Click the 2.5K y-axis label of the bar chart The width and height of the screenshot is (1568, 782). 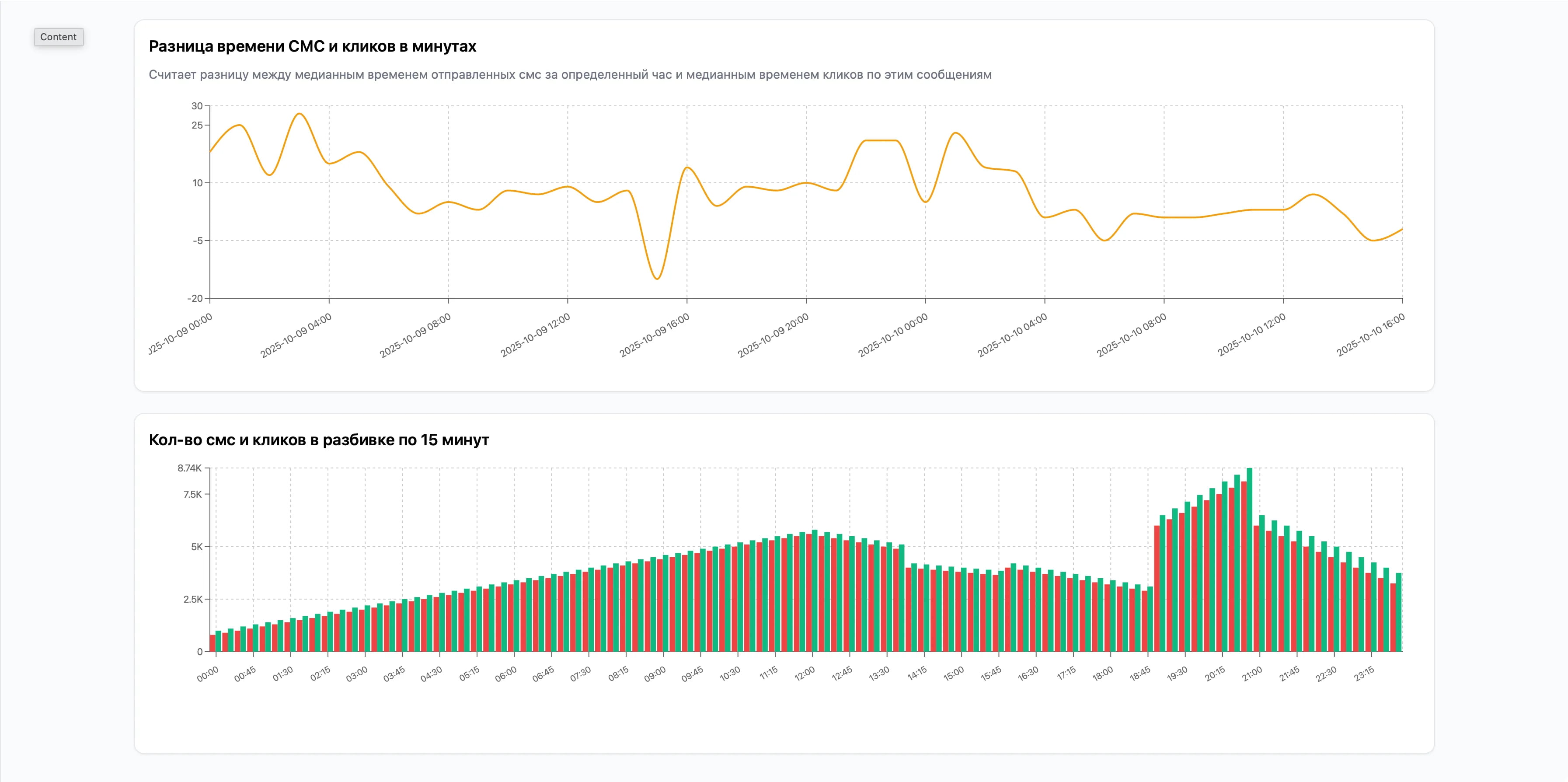coord(192,599)
